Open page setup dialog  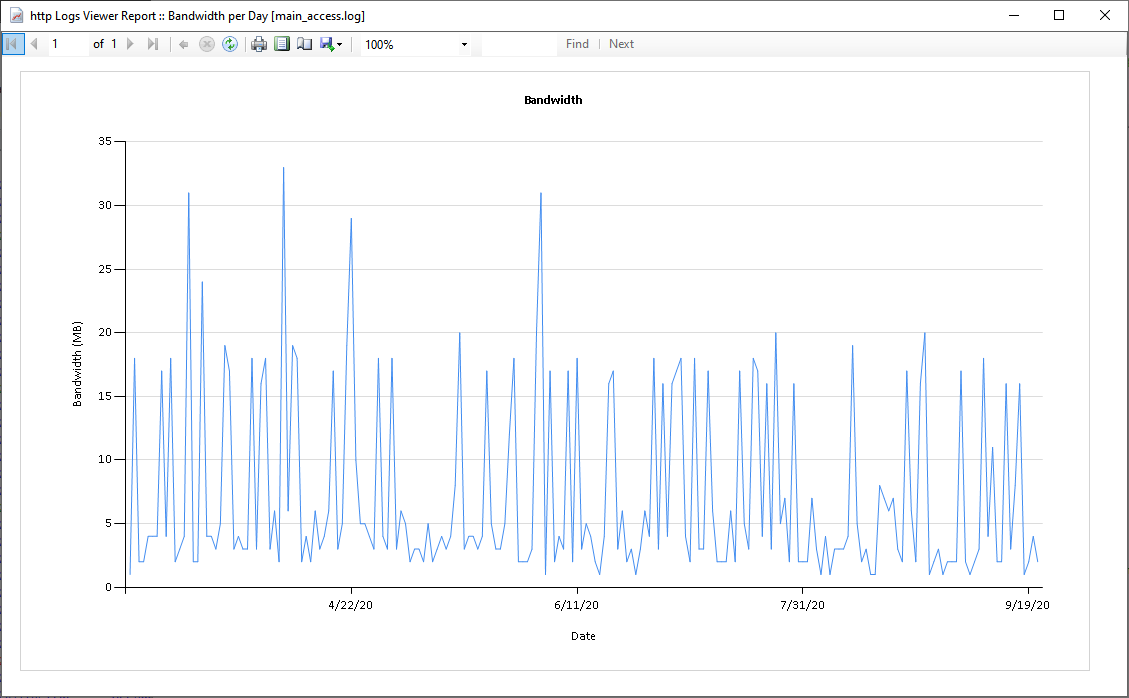[x=305, y=45]
